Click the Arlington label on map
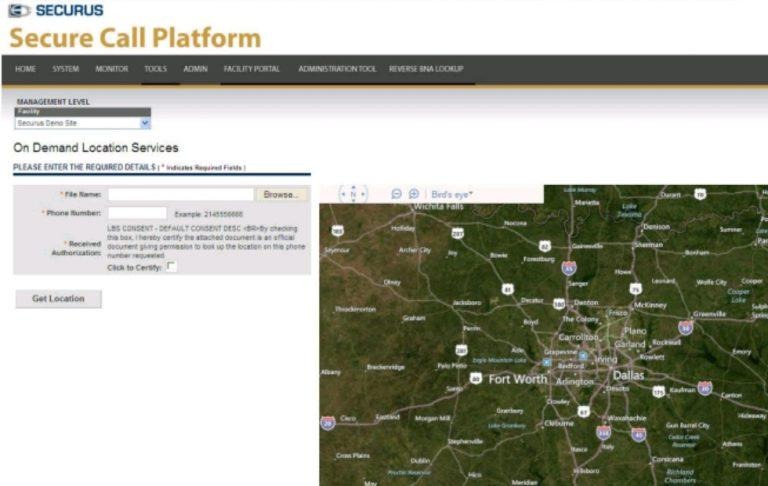 (x=575, y=381)
